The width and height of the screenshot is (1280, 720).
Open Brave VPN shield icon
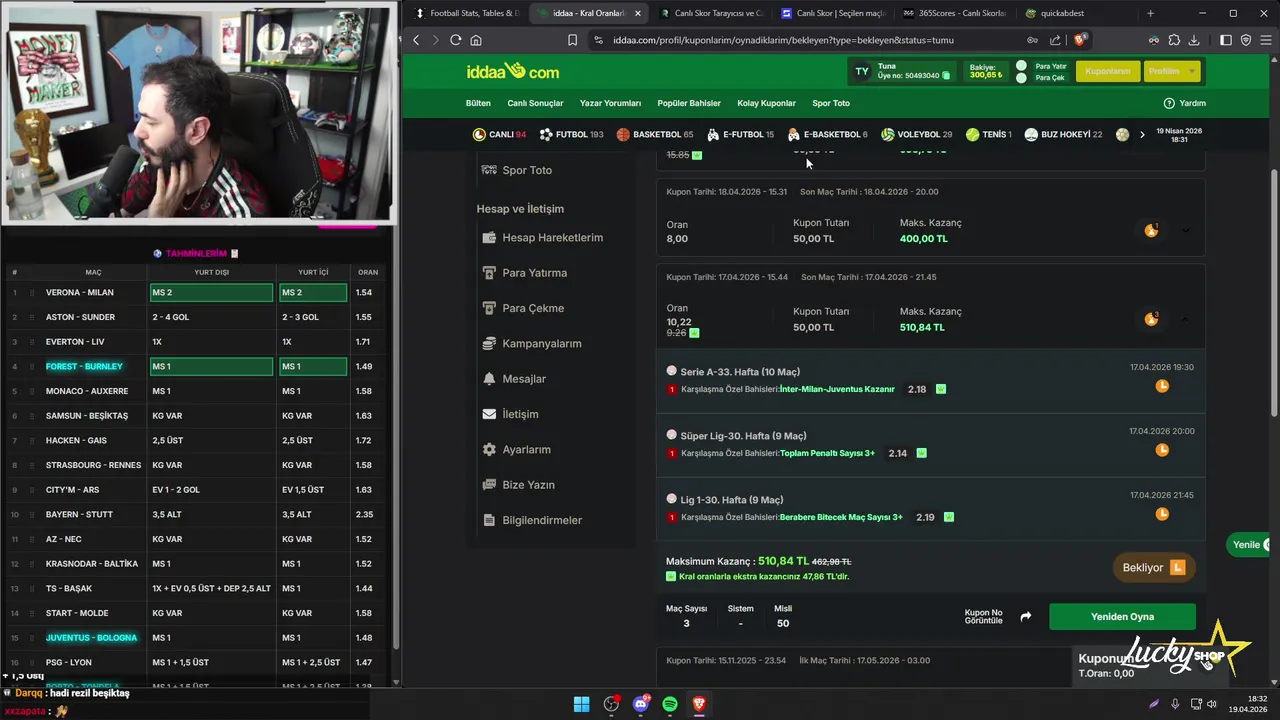click(x=1246, y=40)
